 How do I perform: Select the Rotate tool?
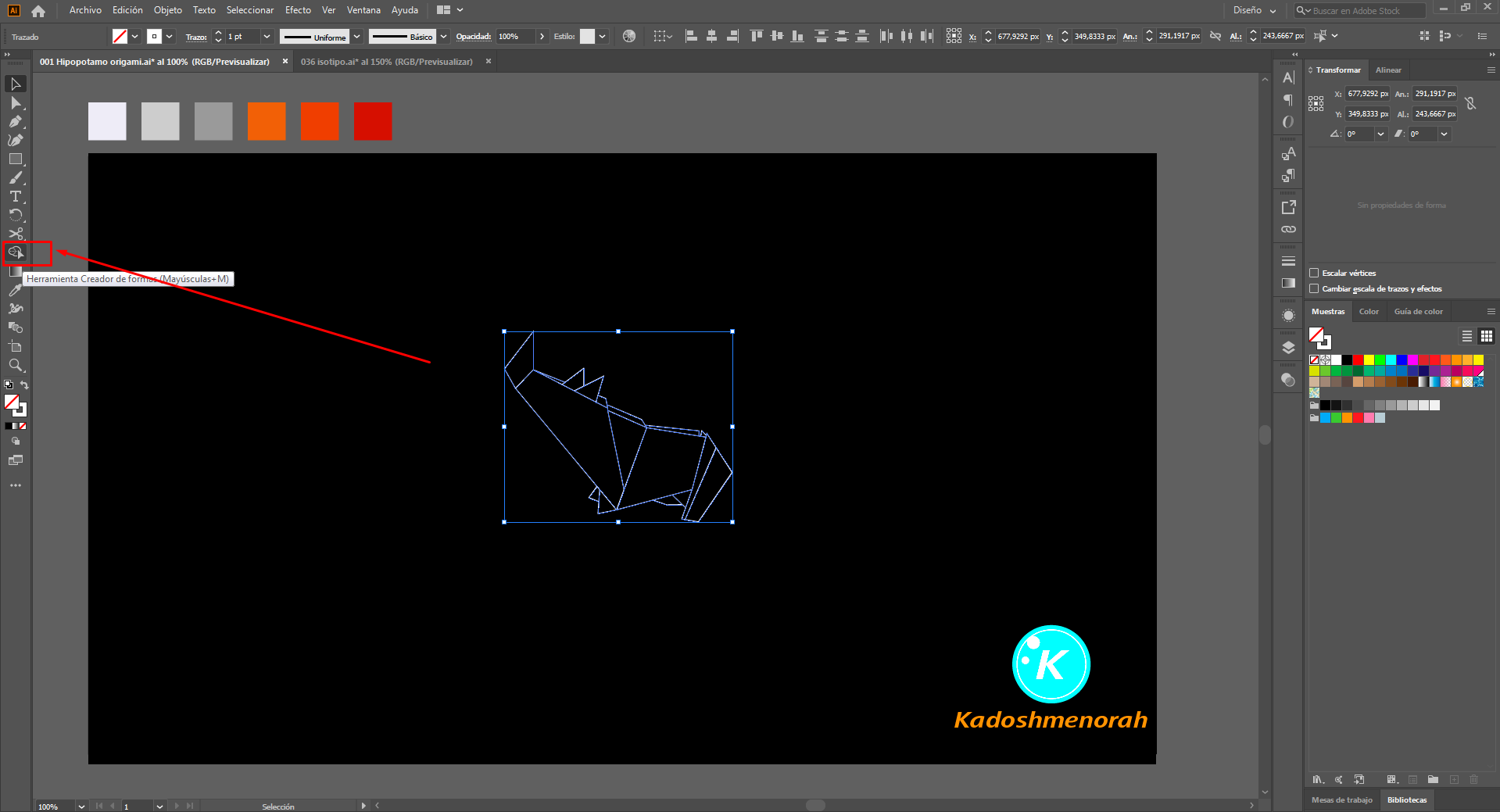click(16, 215)
